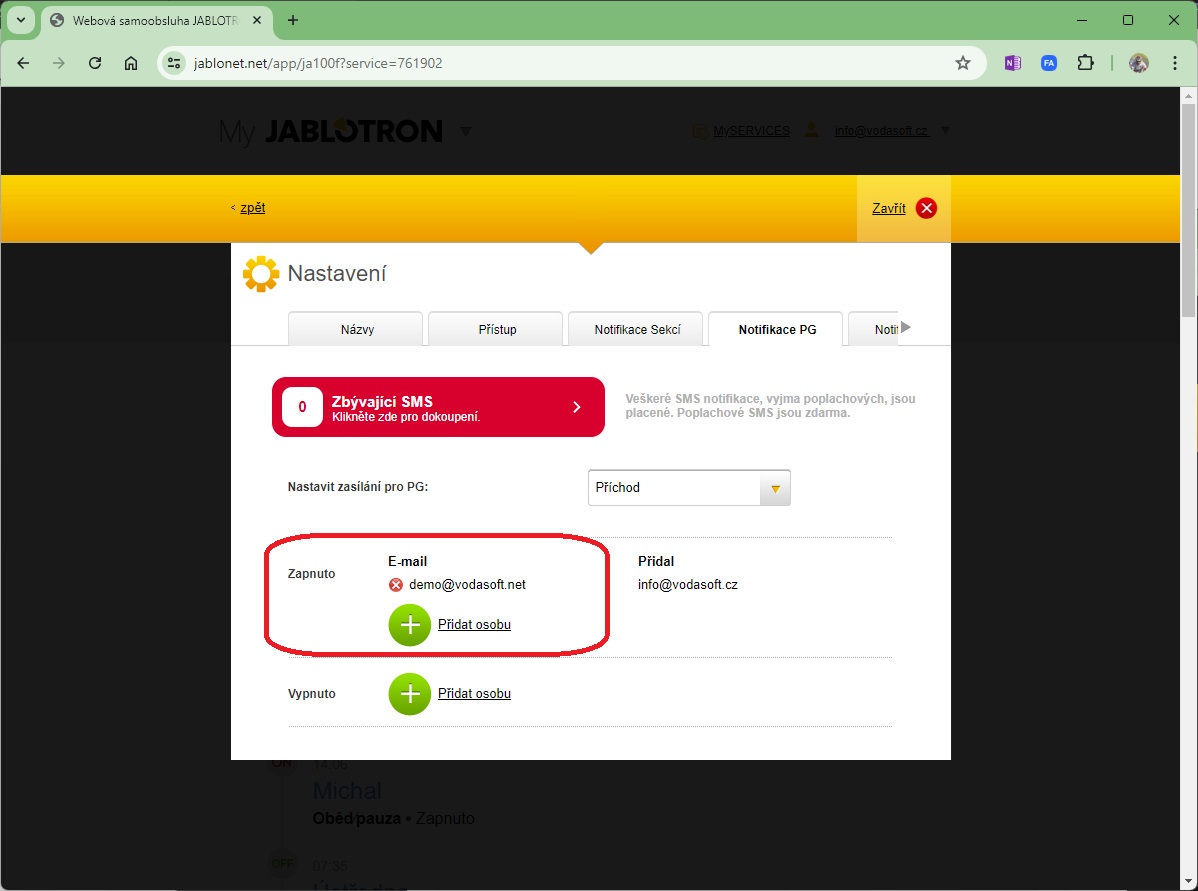Open a new browser tab
Image resolution: width=1198 pixels, height=891 pixels.
[293, 20]
